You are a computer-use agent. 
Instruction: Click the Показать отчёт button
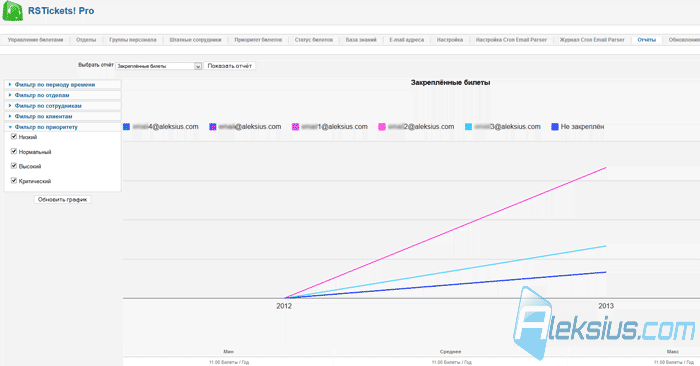pyautogui.click(x=230, y=66)
